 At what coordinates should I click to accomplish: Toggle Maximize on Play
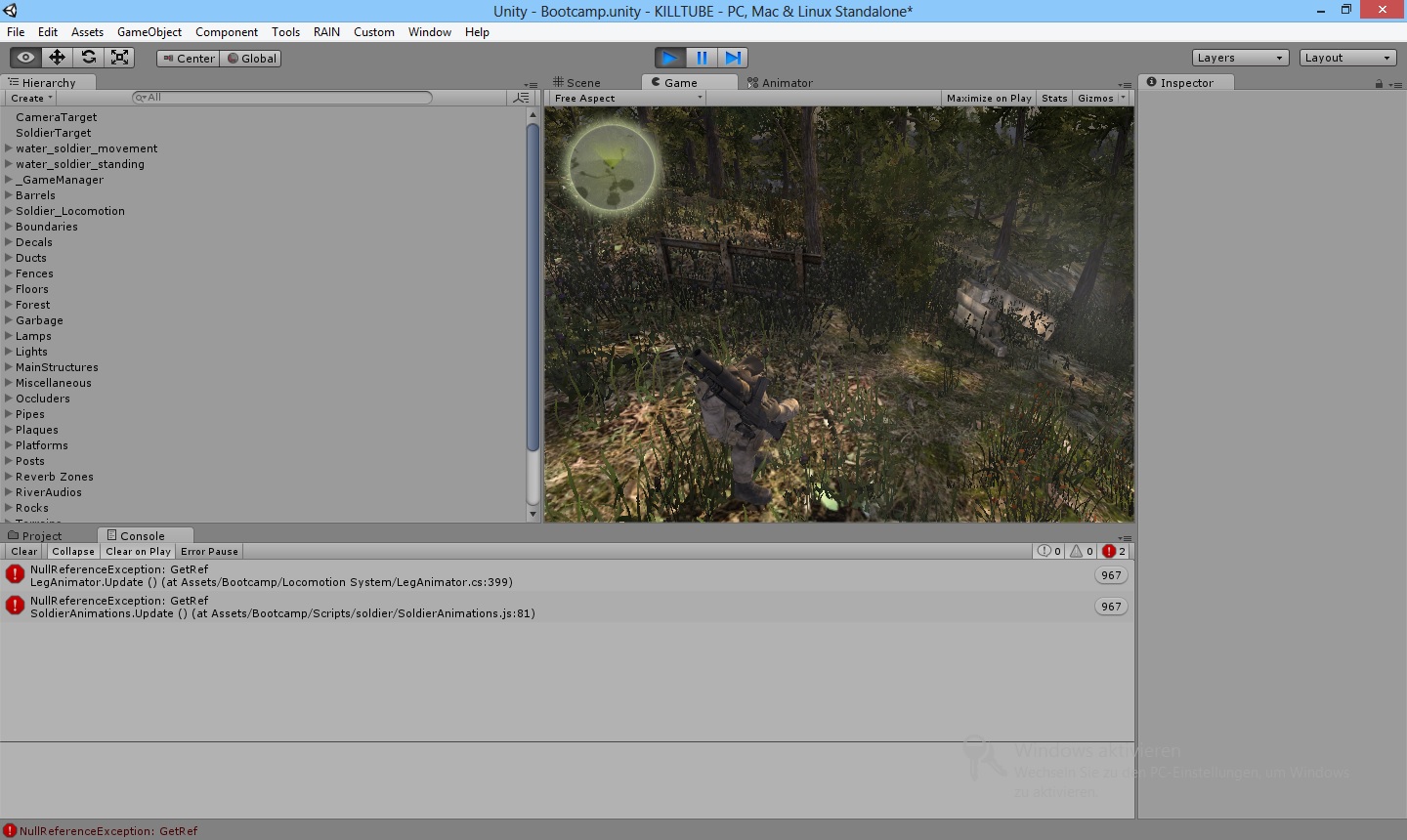(989, 99)
